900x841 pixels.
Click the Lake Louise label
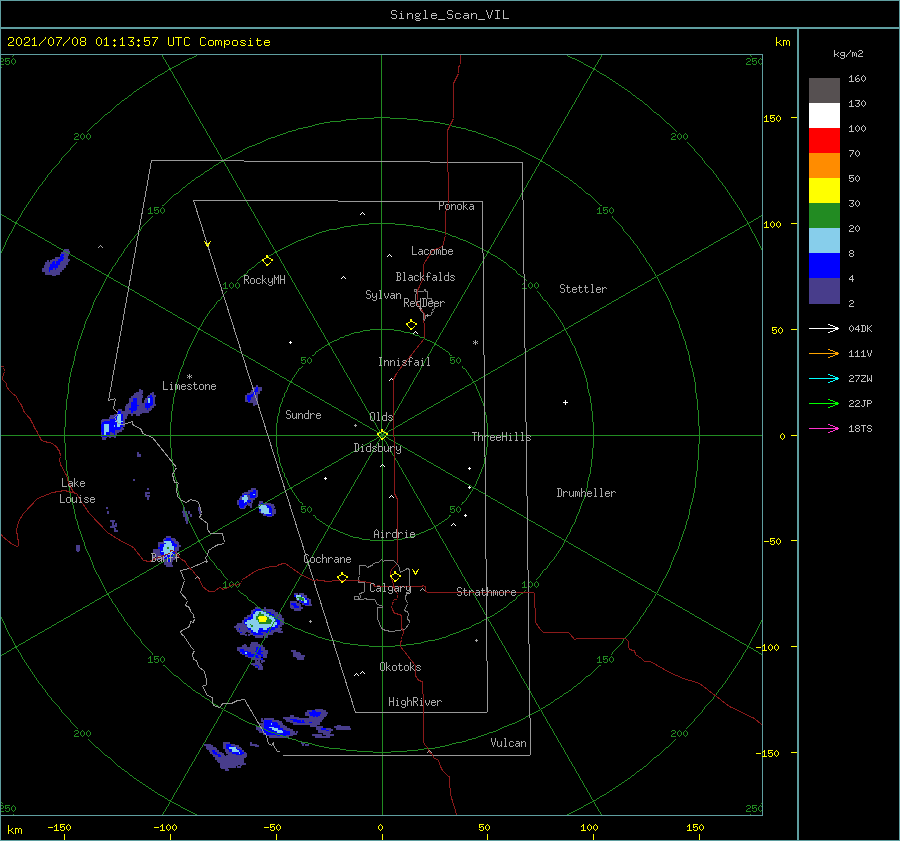(x=77, y=491)
